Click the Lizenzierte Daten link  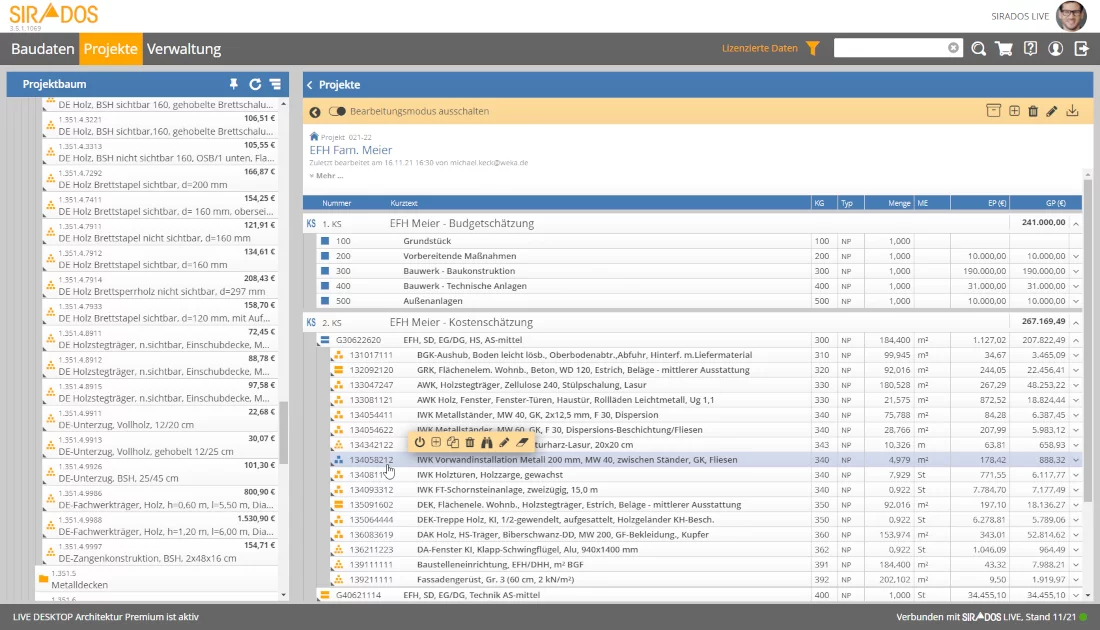tap(760, 48)
